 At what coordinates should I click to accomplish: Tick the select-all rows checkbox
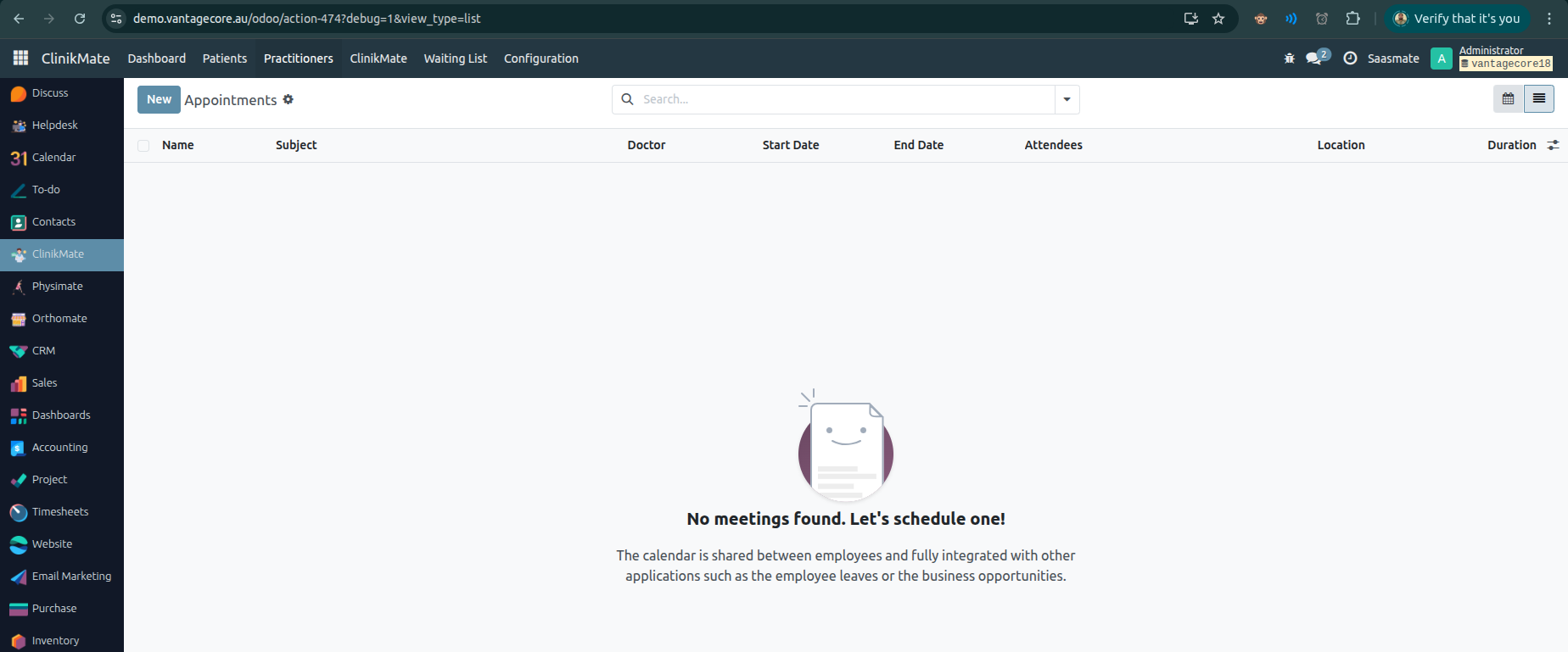tap(143, 146)
